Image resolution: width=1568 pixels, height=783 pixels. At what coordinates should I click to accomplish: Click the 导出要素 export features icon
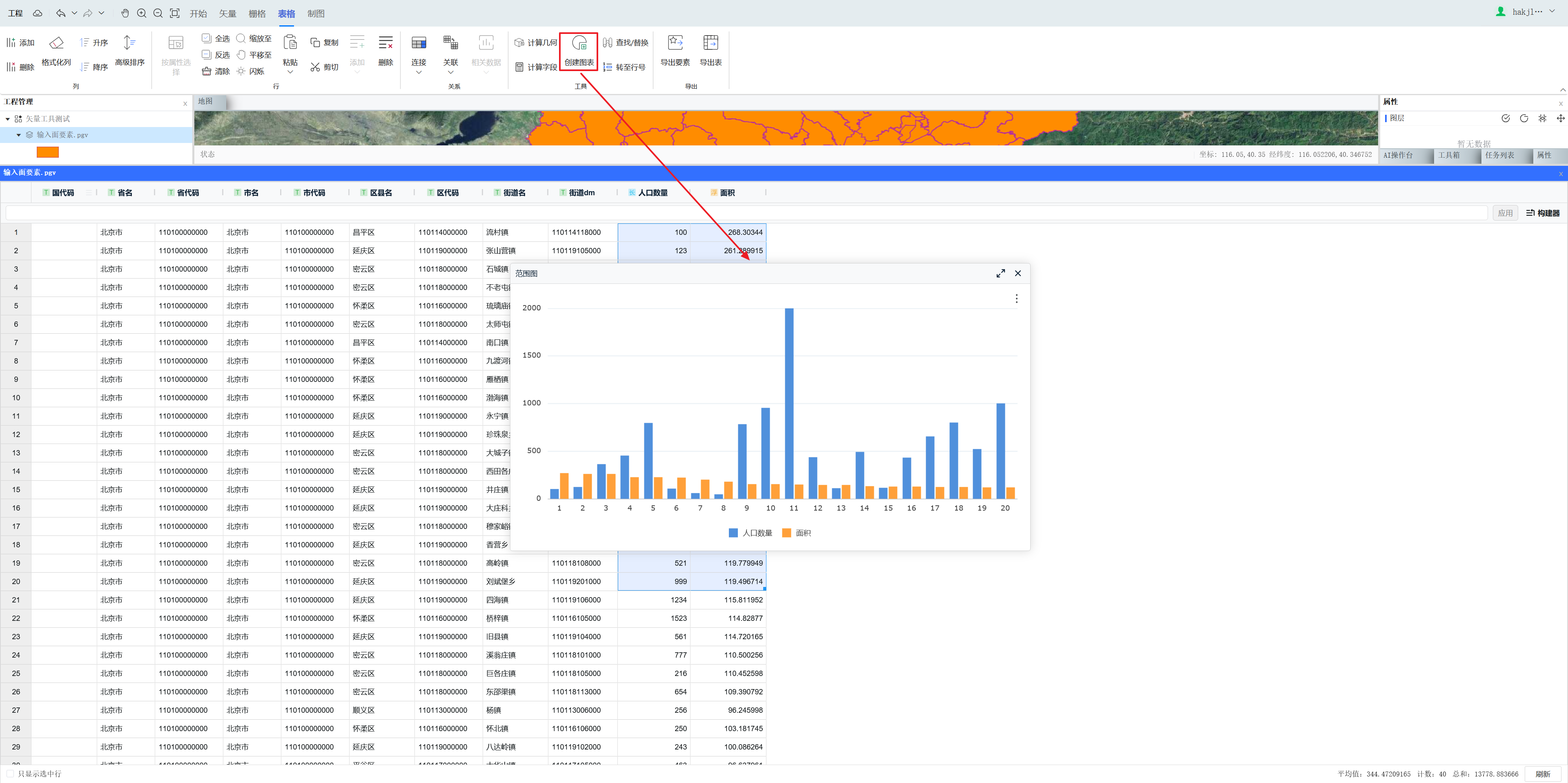675,42
